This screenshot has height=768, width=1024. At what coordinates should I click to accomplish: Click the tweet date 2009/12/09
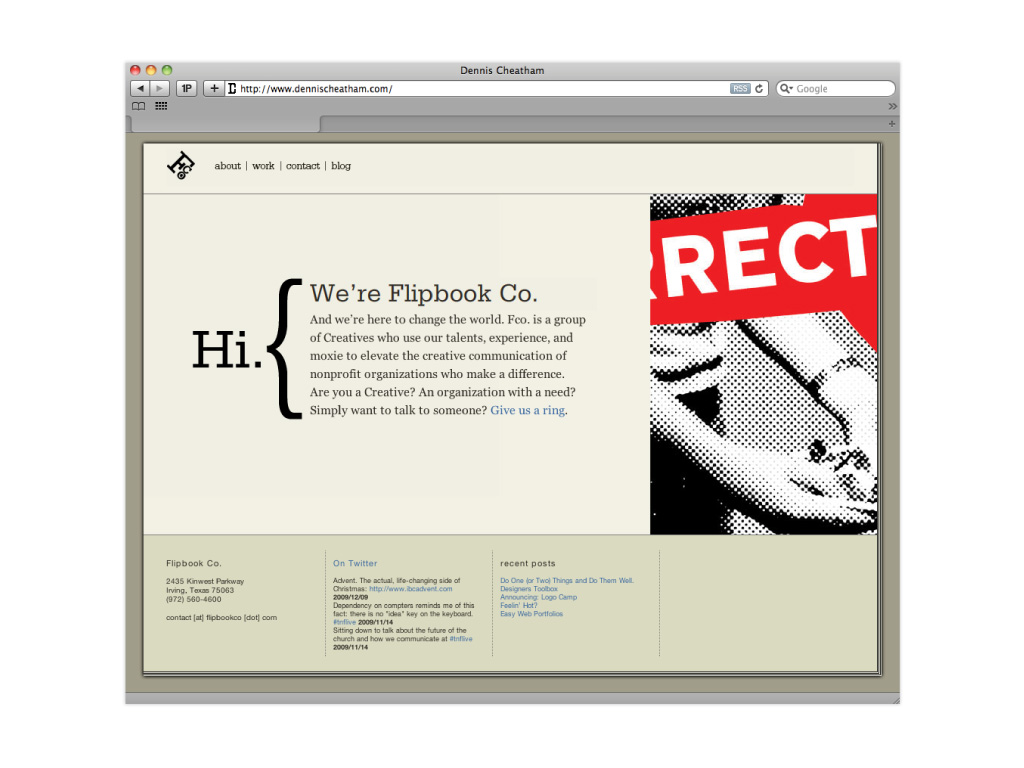tap(351, 597)
